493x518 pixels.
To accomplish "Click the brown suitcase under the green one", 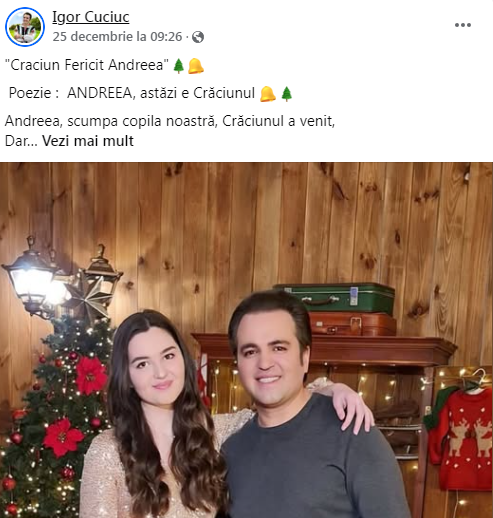I will click(353, 324).
